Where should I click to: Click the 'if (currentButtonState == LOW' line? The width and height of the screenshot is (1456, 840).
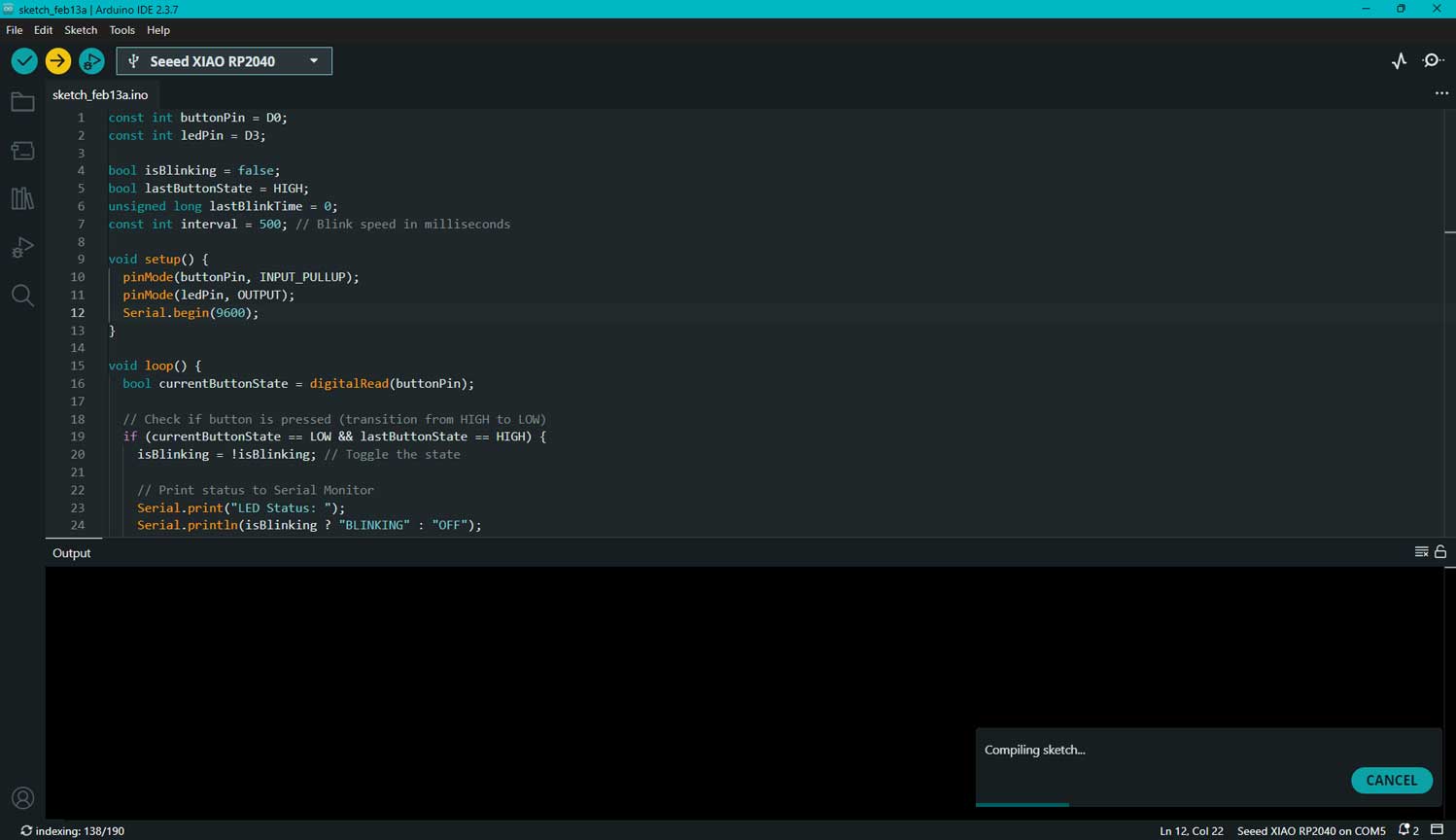point(334,437)
